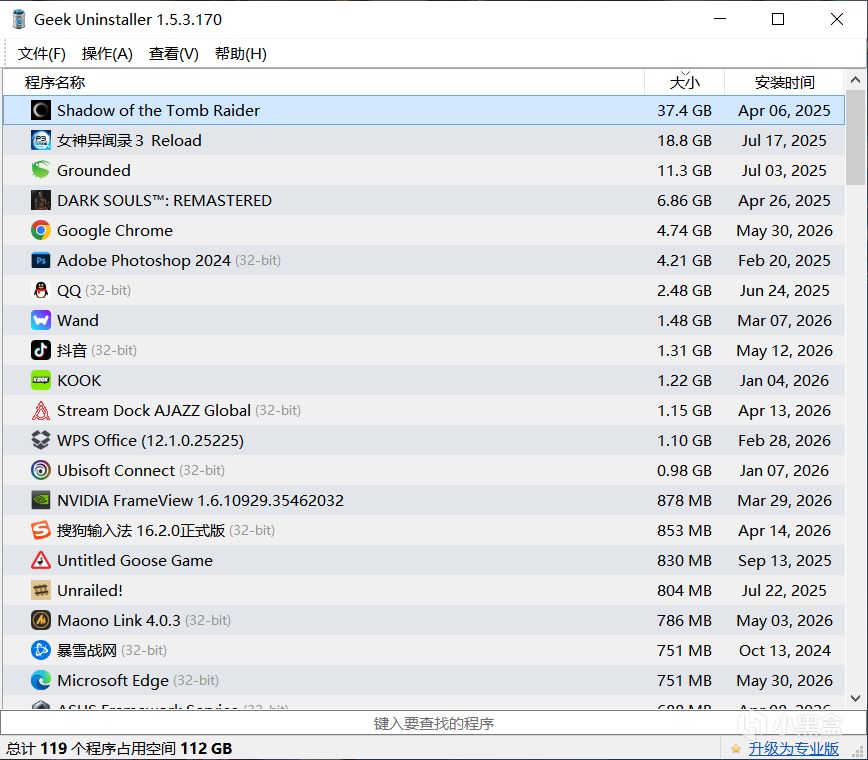Click the Maono Link icon

coord(40,620)
